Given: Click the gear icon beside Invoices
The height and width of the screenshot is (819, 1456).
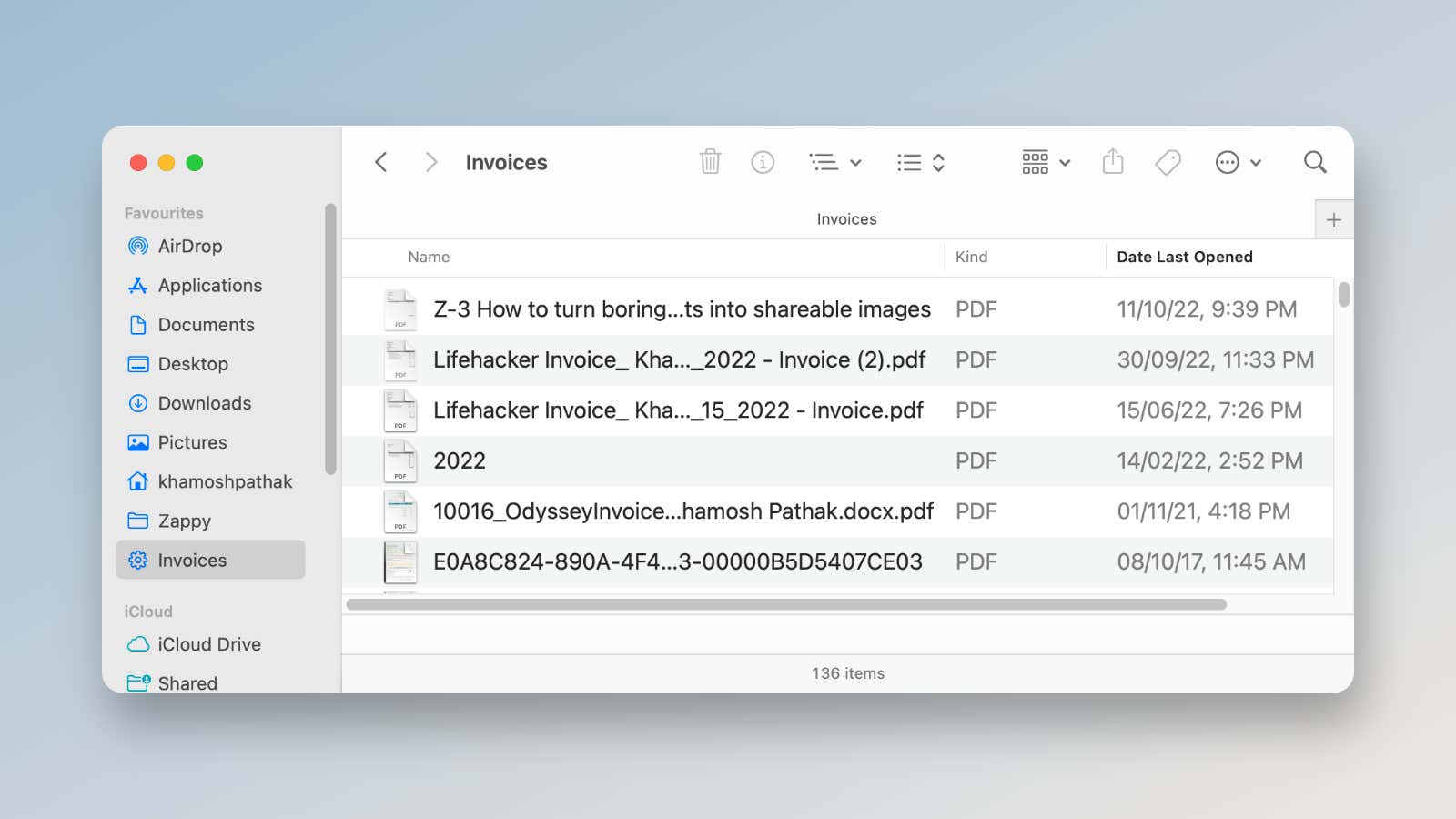Looking at the screenshot, I should pos(138,560).
